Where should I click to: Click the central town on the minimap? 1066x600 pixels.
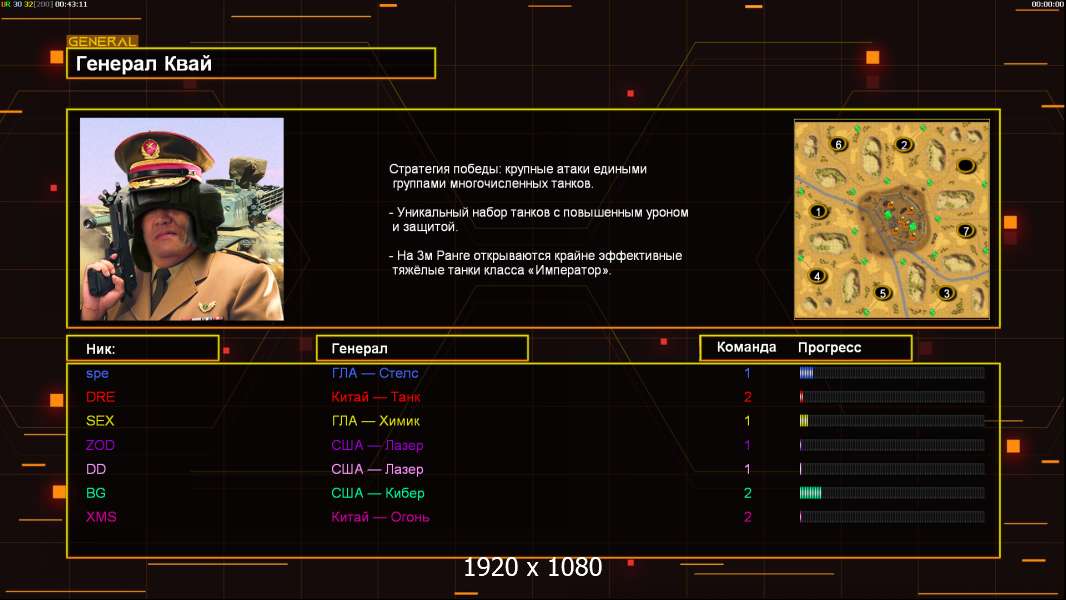899,218
